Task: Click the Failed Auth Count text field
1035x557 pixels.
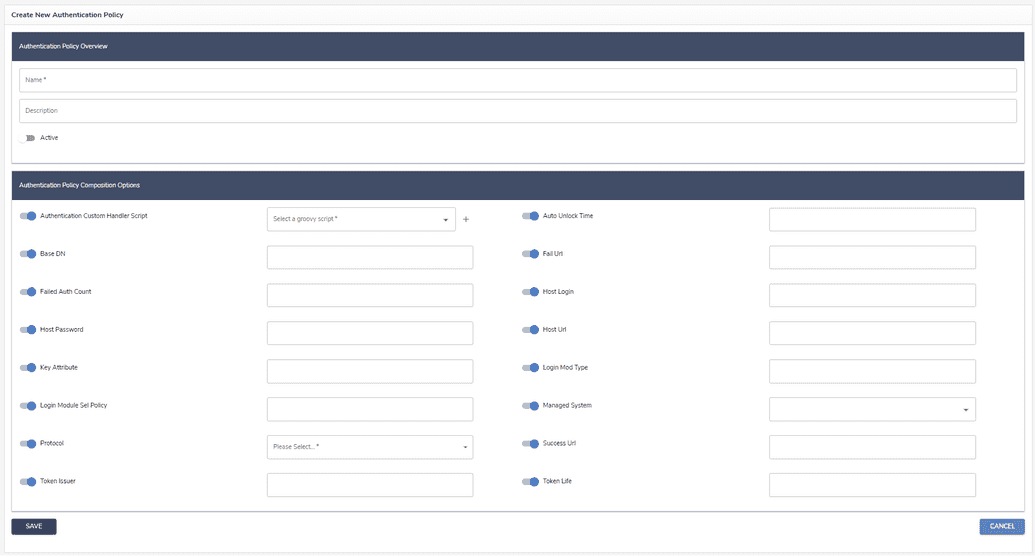Action: [370, 295]
